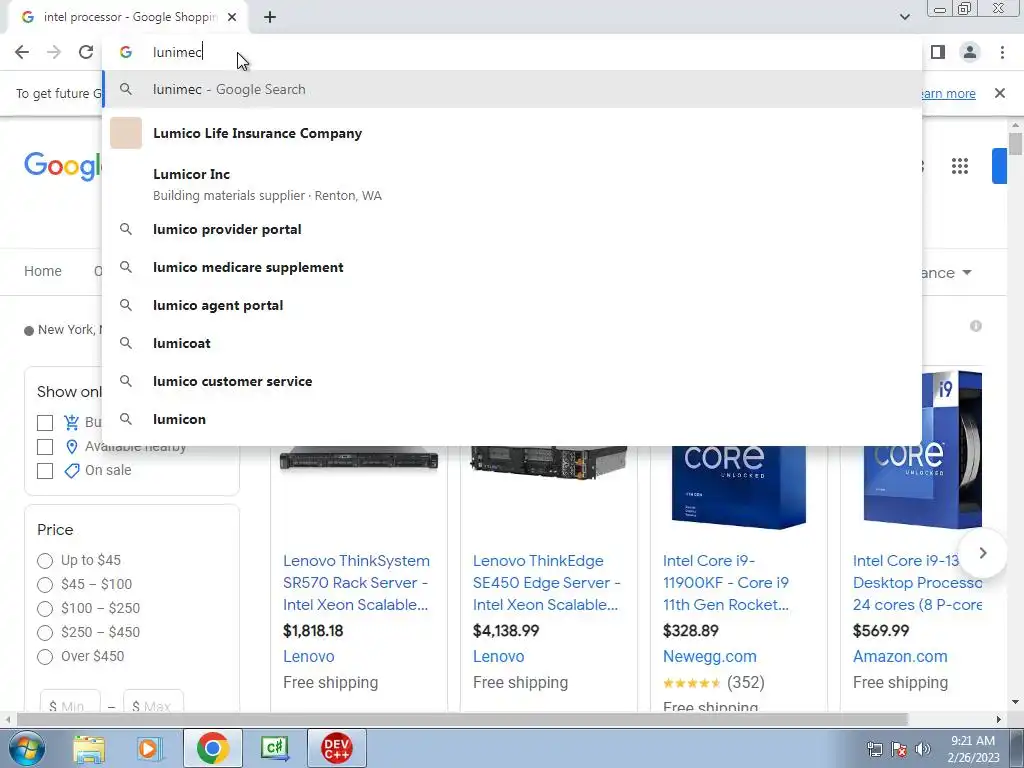
Task: Open Lenovo ThinkSystem SR570 Rack Server listing
Action: click(x=357, y=583)
